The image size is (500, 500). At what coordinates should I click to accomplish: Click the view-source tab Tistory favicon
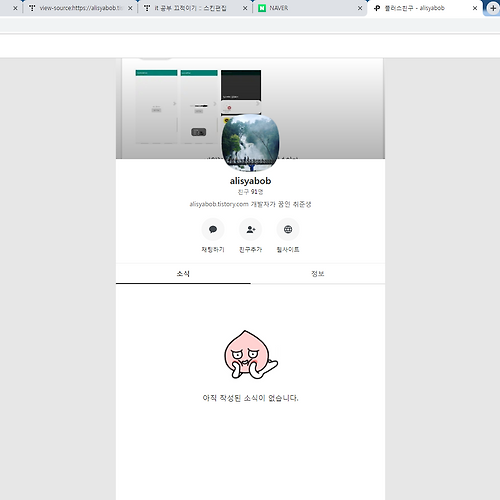(32, 8)
